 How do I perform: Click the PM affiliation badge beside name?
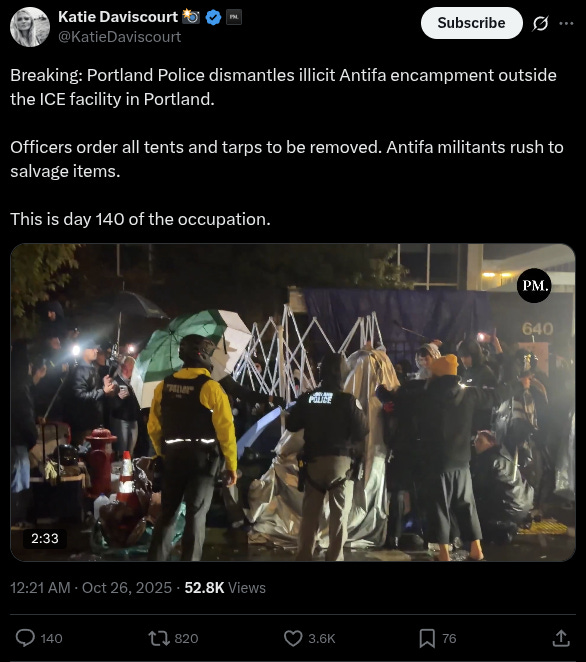coord(234,17)
